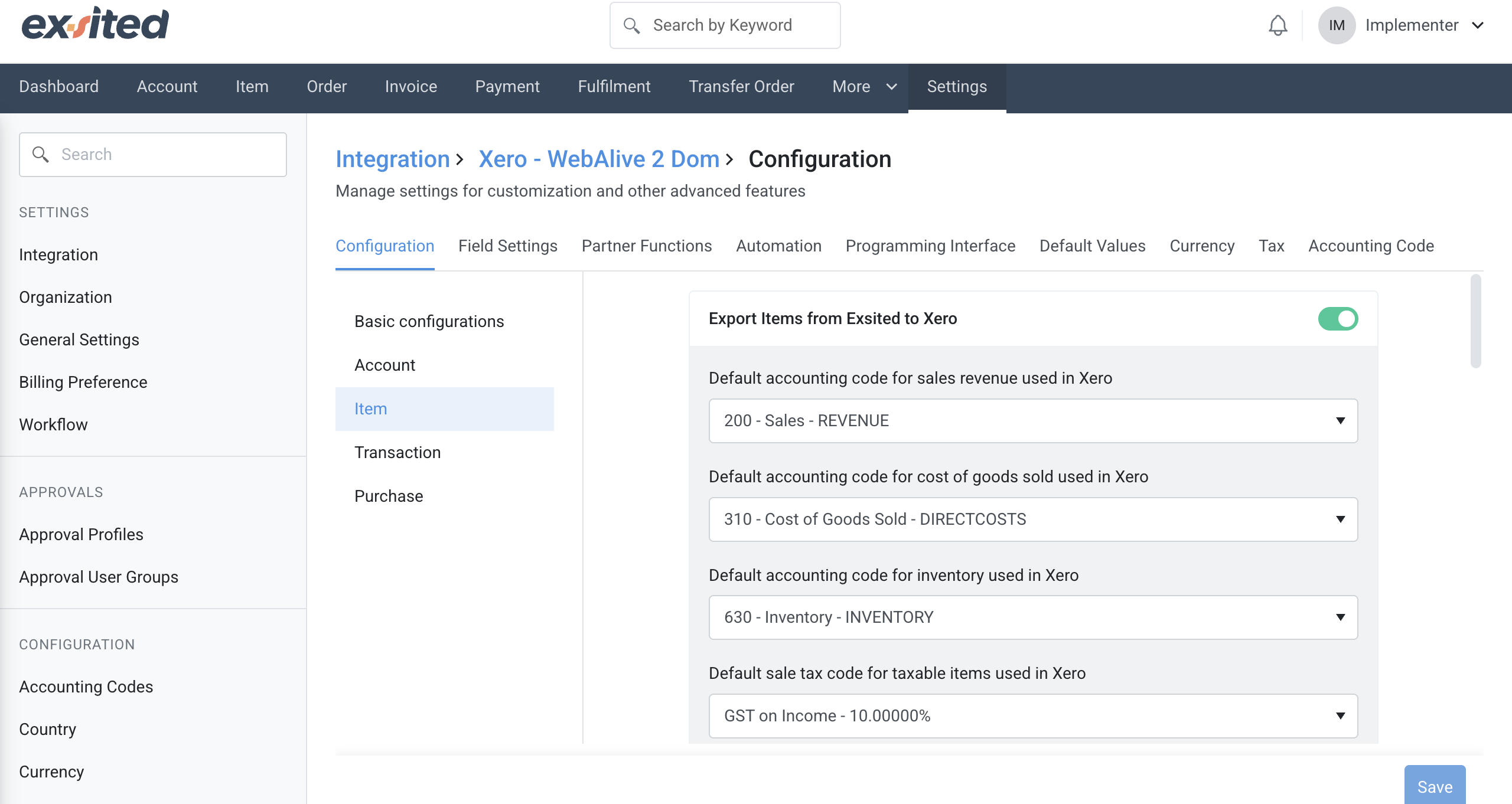Screen dimensions: 1512x804
Task: Select the Configuration tab
Action: (x=385, y=246)
